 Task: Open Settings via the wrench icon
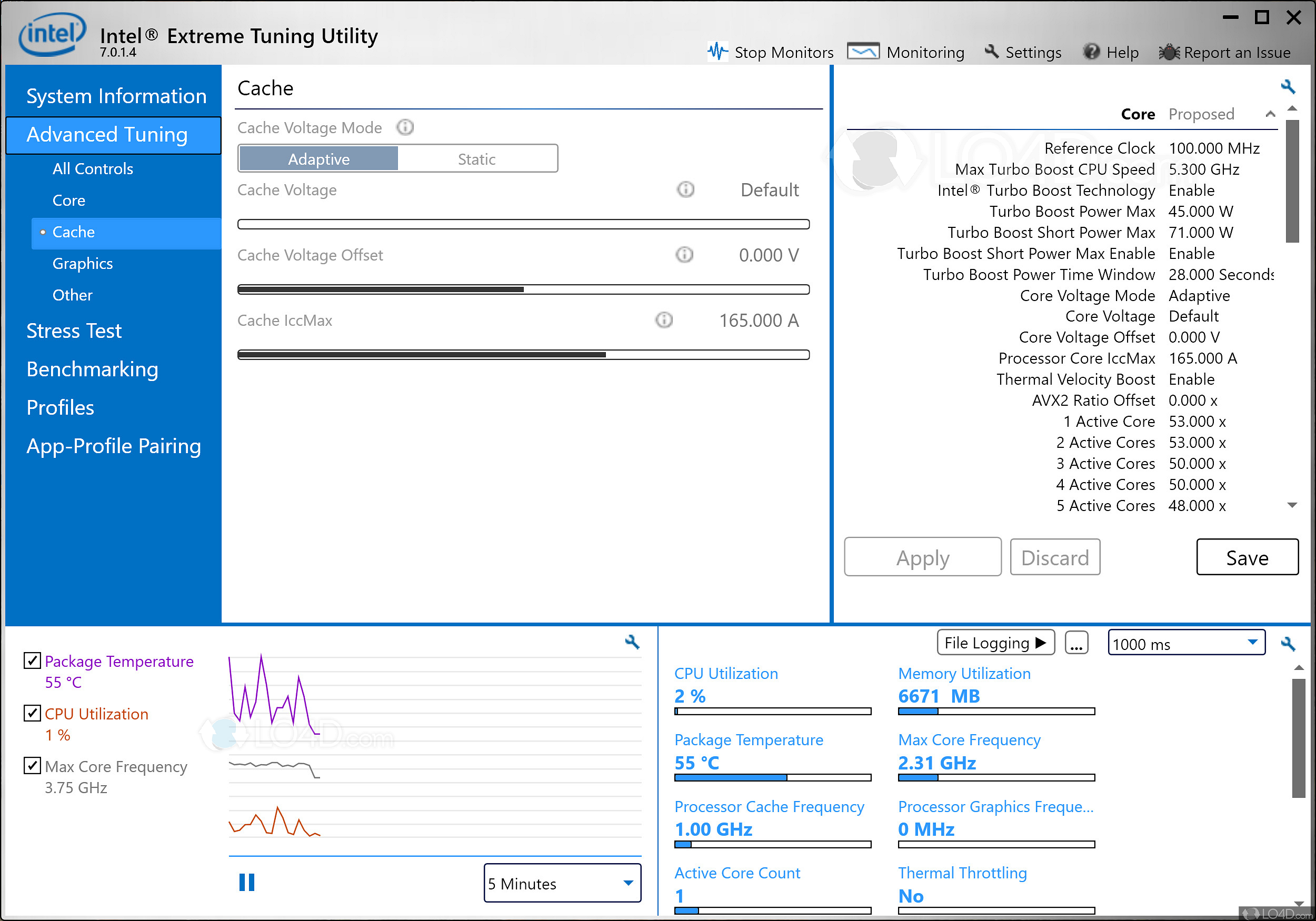coord(991,52)
